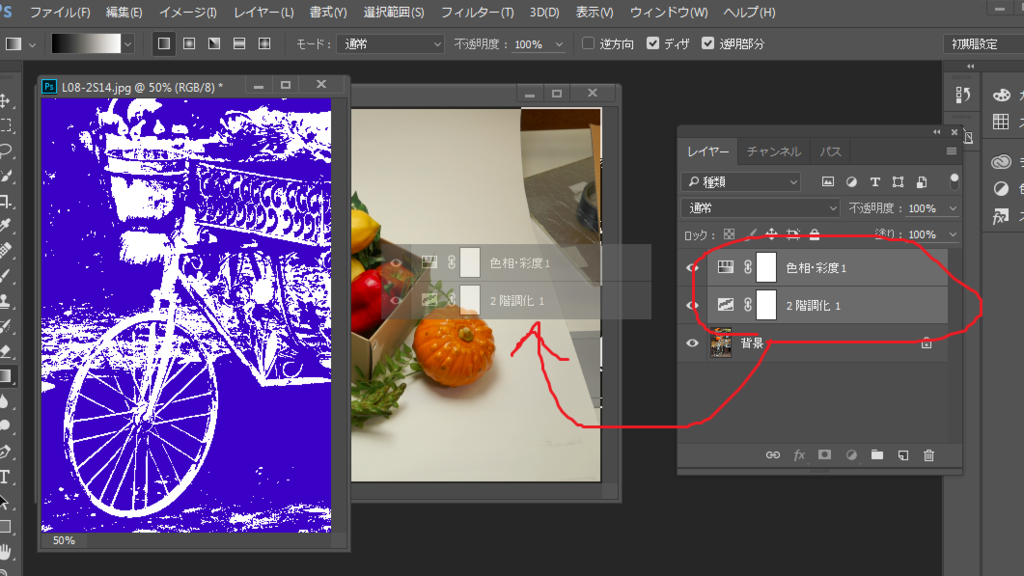The width and height of the screenshot is (1024, 576).
Task: Open the Styles panel fx icon
Action: [1000, 216]
